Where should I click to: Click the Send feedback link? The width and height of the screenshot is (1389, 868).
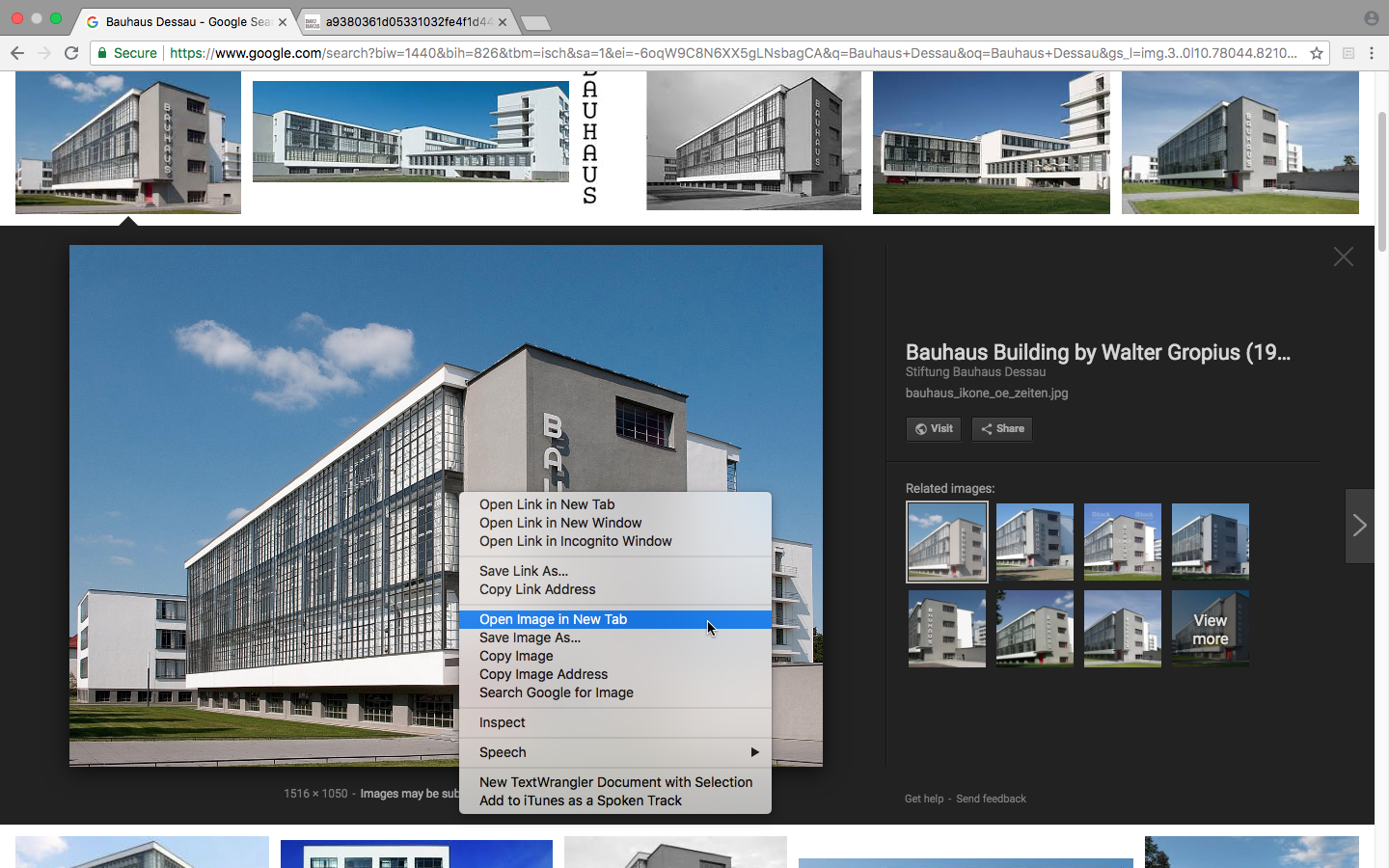pos(991,799)
